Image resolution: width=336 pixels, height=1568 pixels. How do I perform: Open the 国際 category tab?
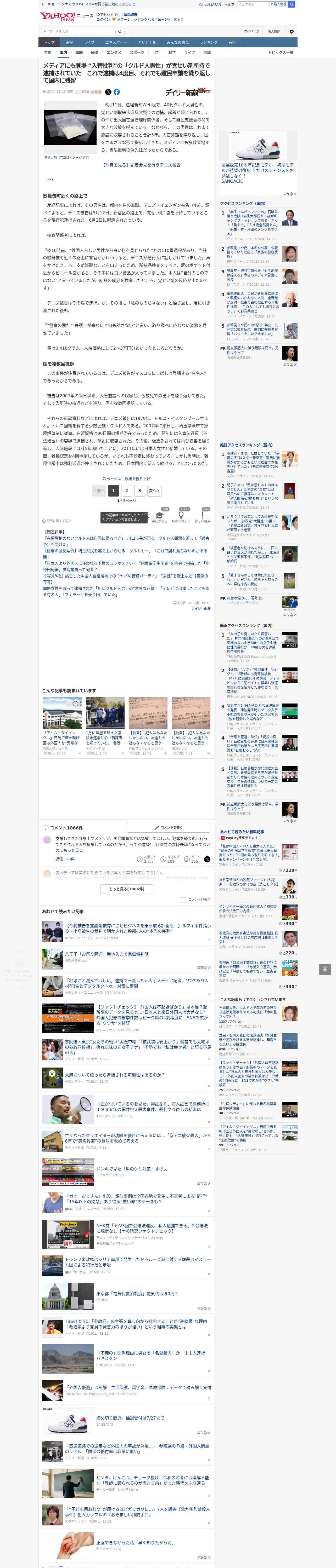point(79,52)
